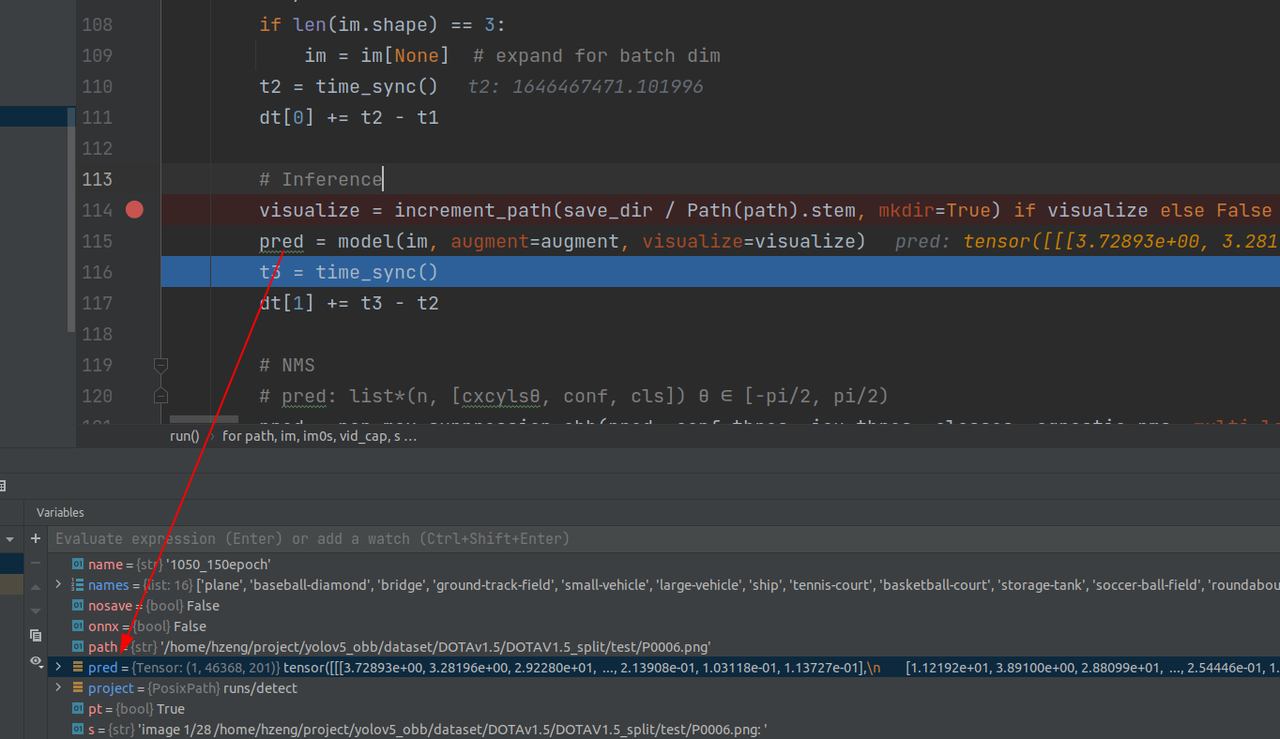
Task: Click the inline hint 't2: 1646467471.101996'
Action: coord(585,87)
